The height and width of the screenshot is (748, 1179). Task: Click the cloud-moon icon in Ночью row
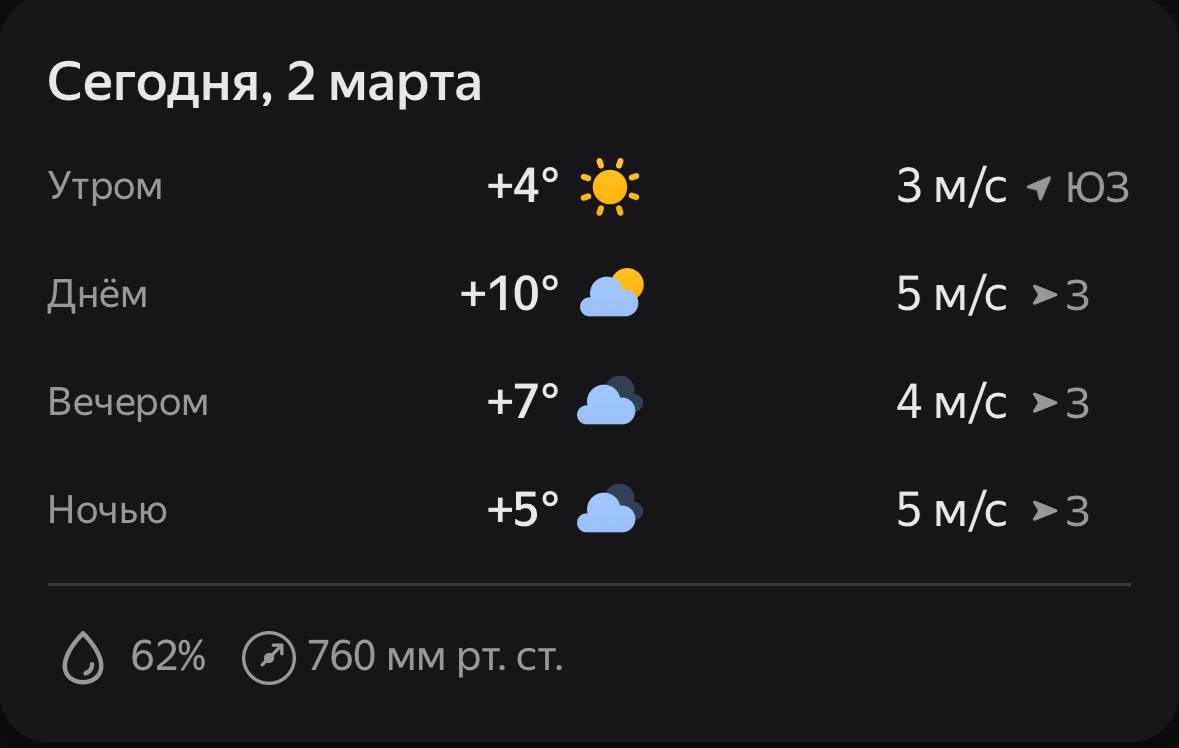[x=610, y=509]
